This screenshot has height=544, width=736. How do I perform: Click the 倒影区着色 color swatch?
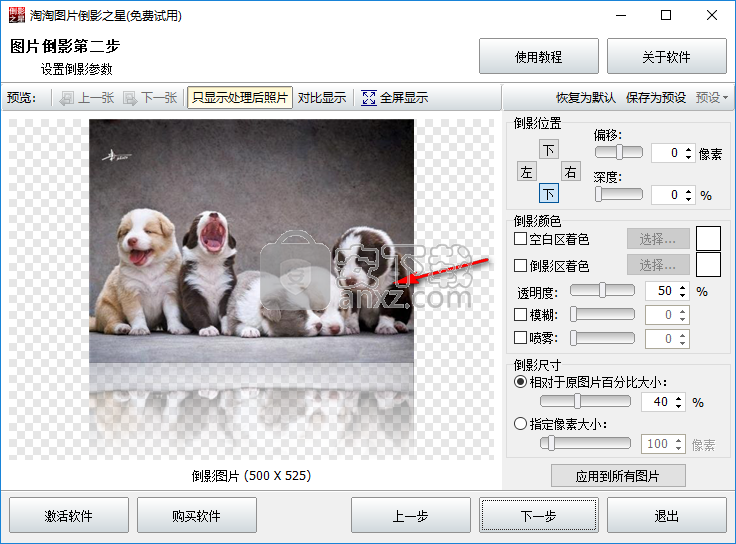[x=708, y=264]
